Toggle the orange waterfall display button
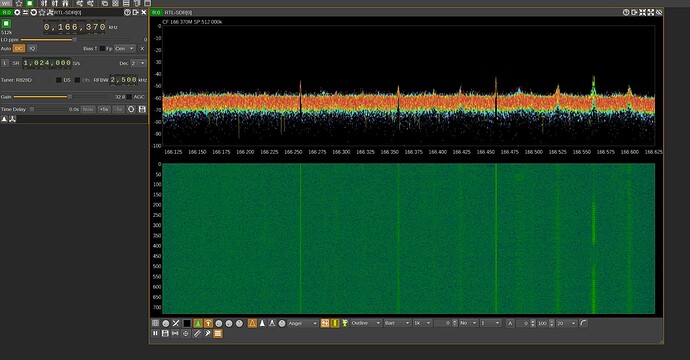This screenshot has height=360, width=690. coord(252,323)
